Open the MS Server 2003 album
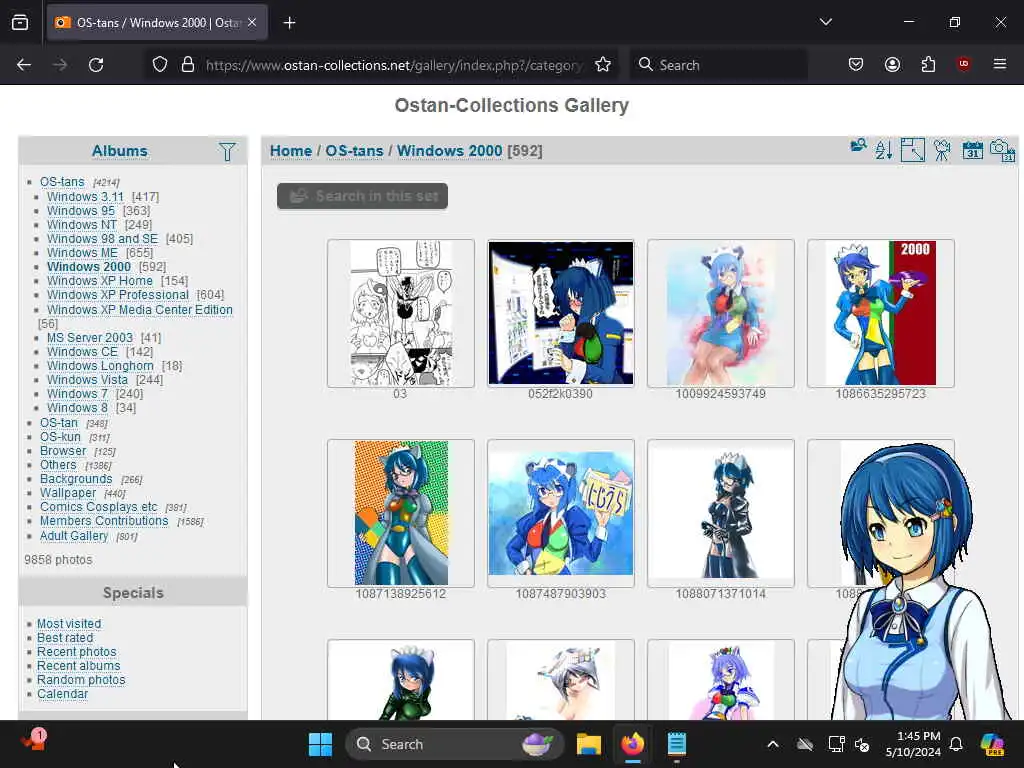1024x768 pixels. click(x=89, y=338)
